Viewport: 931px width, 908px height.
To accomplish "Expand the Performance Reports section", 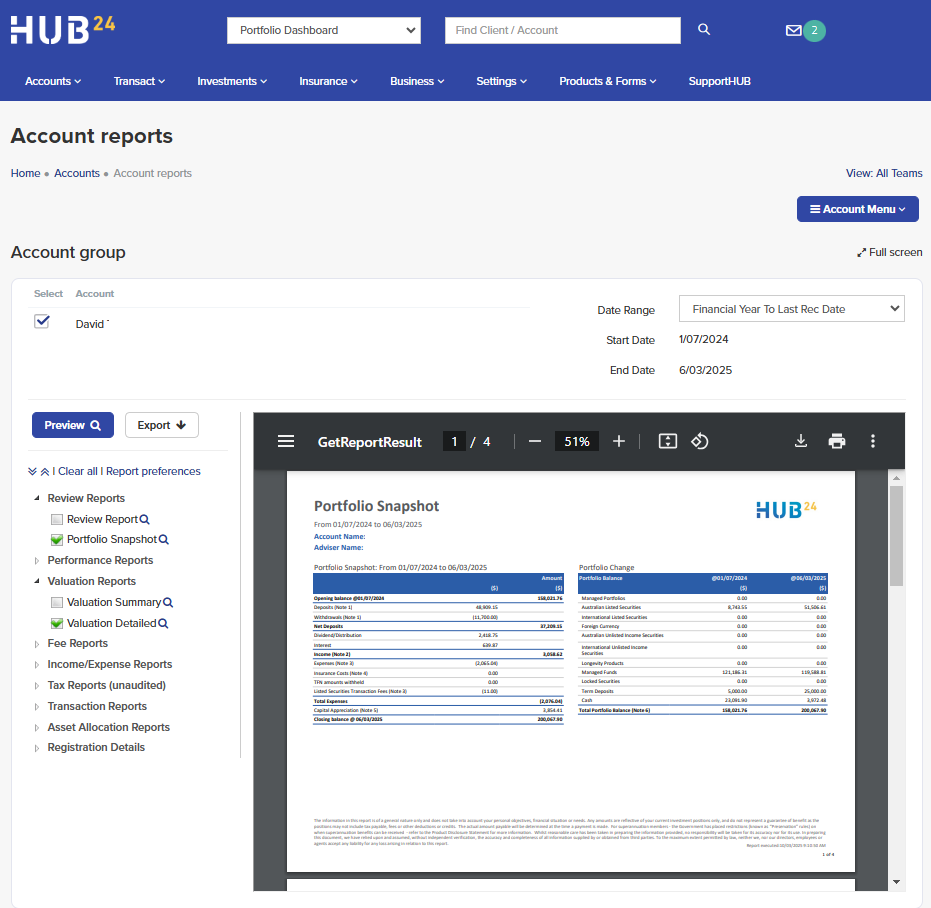I will [37, 561].
